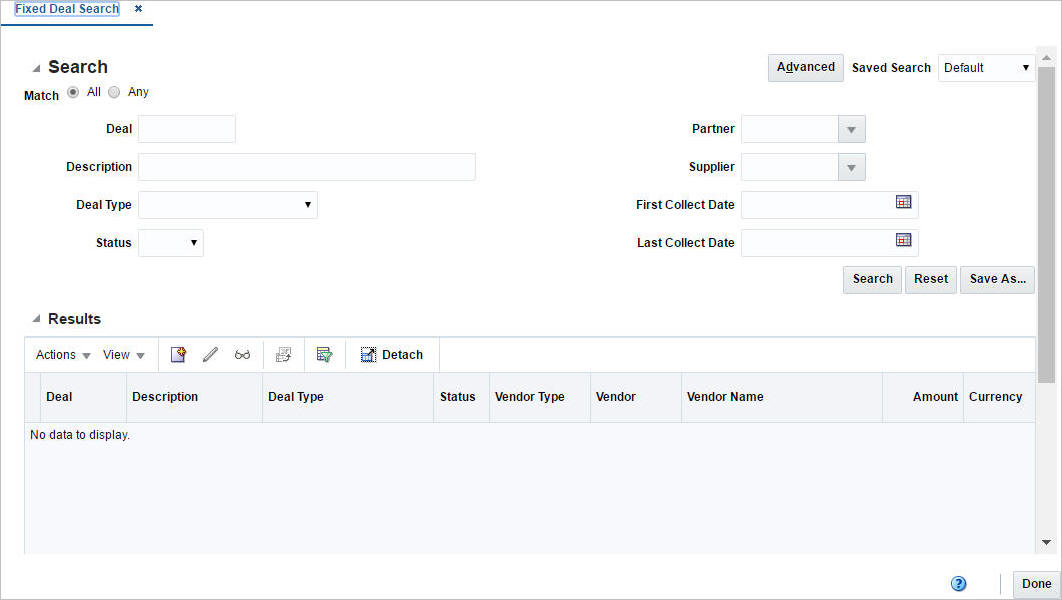Open the Last Collect Date calendar picker
The image size is (1062, 600).
[904, 240]
